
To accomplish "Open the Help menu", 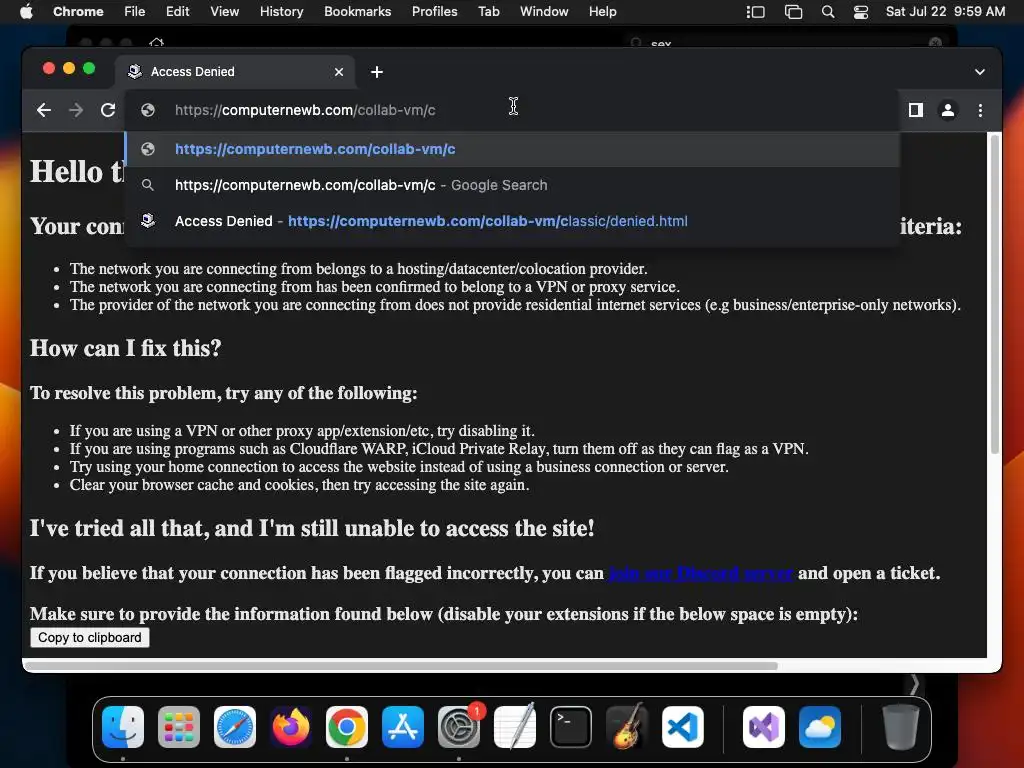I will click(x=602, y=12).
